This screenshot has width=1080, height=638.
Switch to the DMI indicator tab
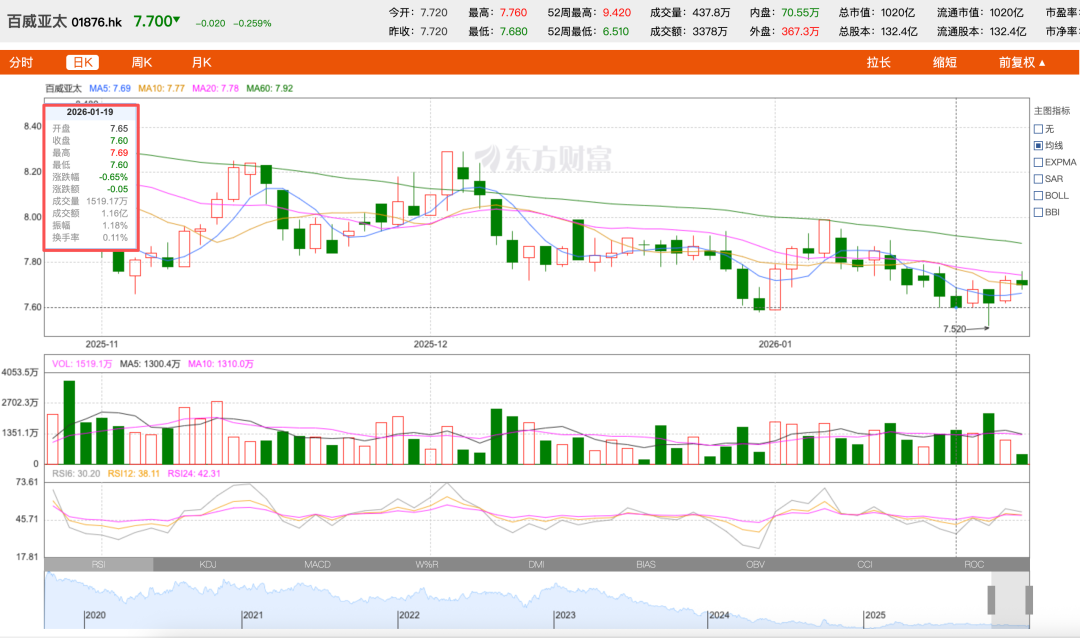[537, 564]
